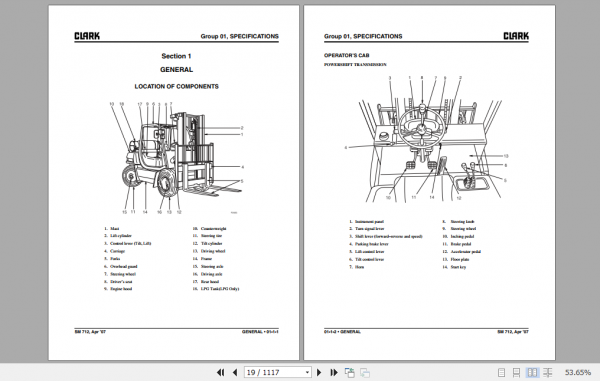Click the next view navigation icon
This screenshot has height=381, width=600.
tap(365, 372)
